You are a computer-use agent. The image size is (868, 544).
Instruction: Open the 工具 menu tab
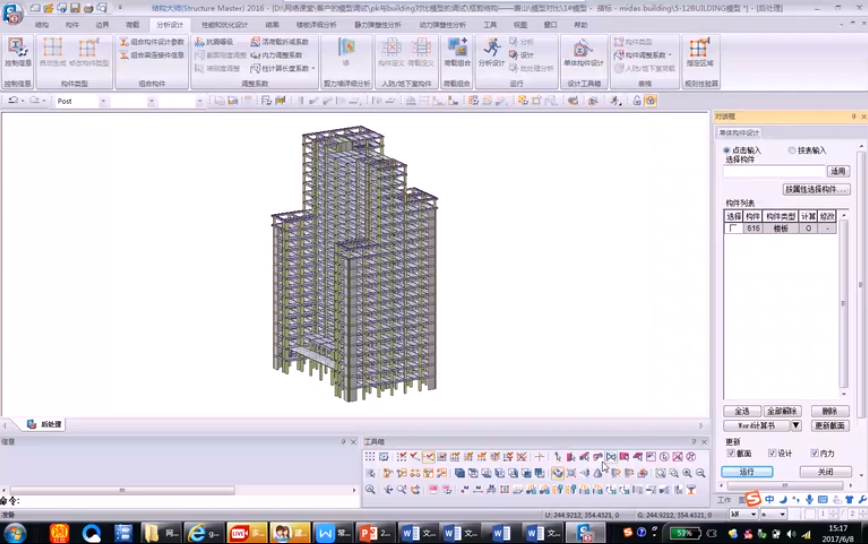(490, 25)
